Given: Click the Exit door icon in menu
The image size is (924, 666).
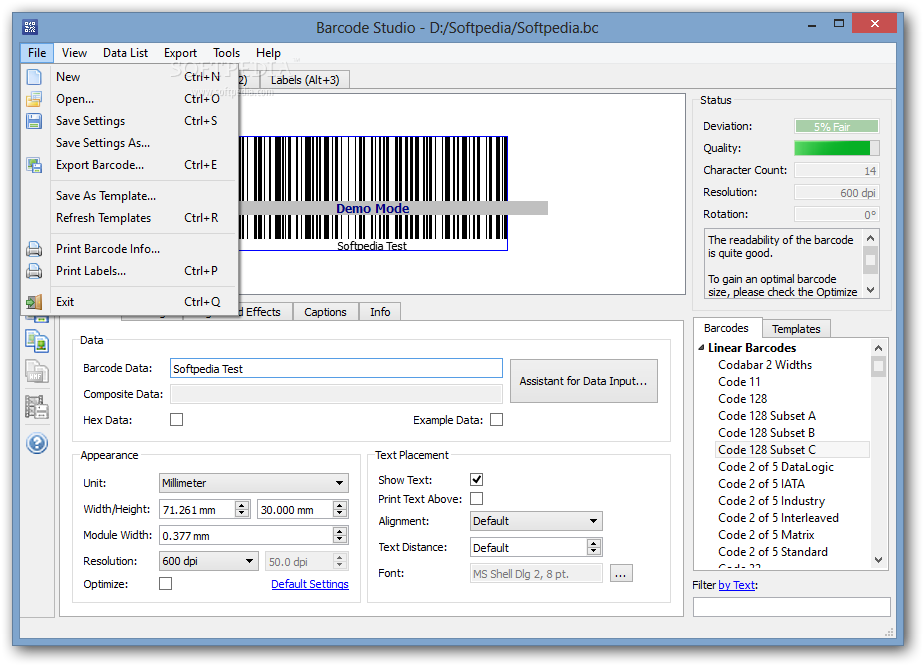Looking at the screenshot, I should [34, 302].
